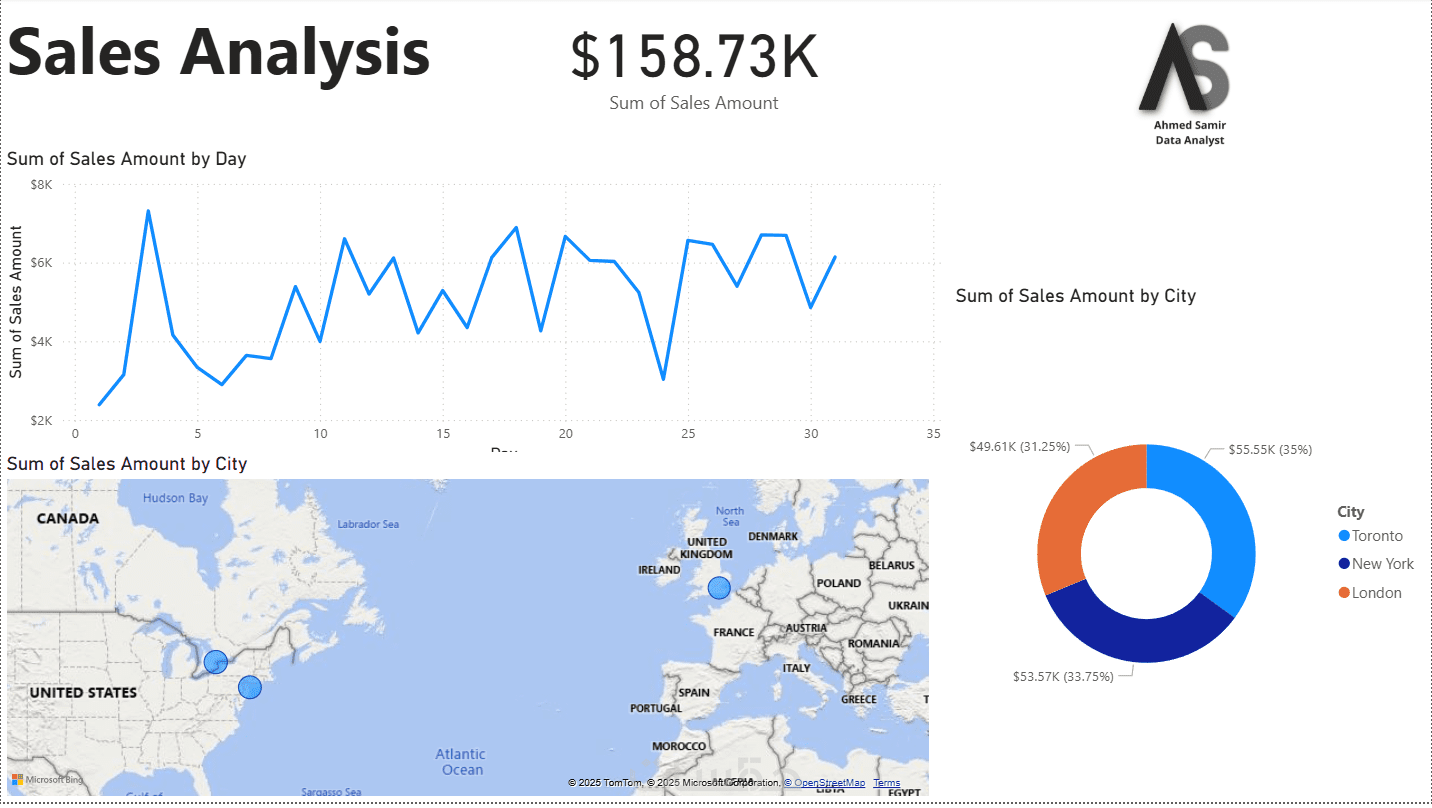Click the vertical 'Sum of Sales Amount' axis title

tap(16, 302)
